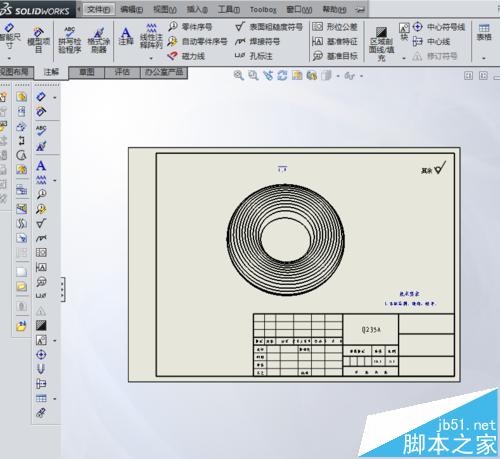Switch to the Sketch (草图) tab
500x459 pixels.
pyautogui.click(x=87, y=72)
